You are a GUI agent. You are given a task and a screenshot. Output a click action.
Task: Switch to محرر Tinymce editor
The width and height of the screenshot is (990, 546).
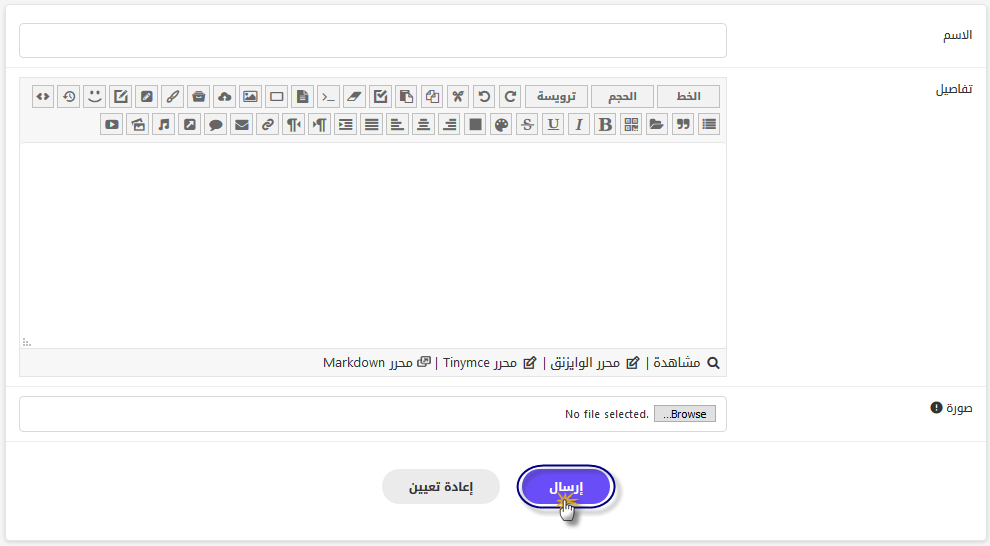[489, 362]
